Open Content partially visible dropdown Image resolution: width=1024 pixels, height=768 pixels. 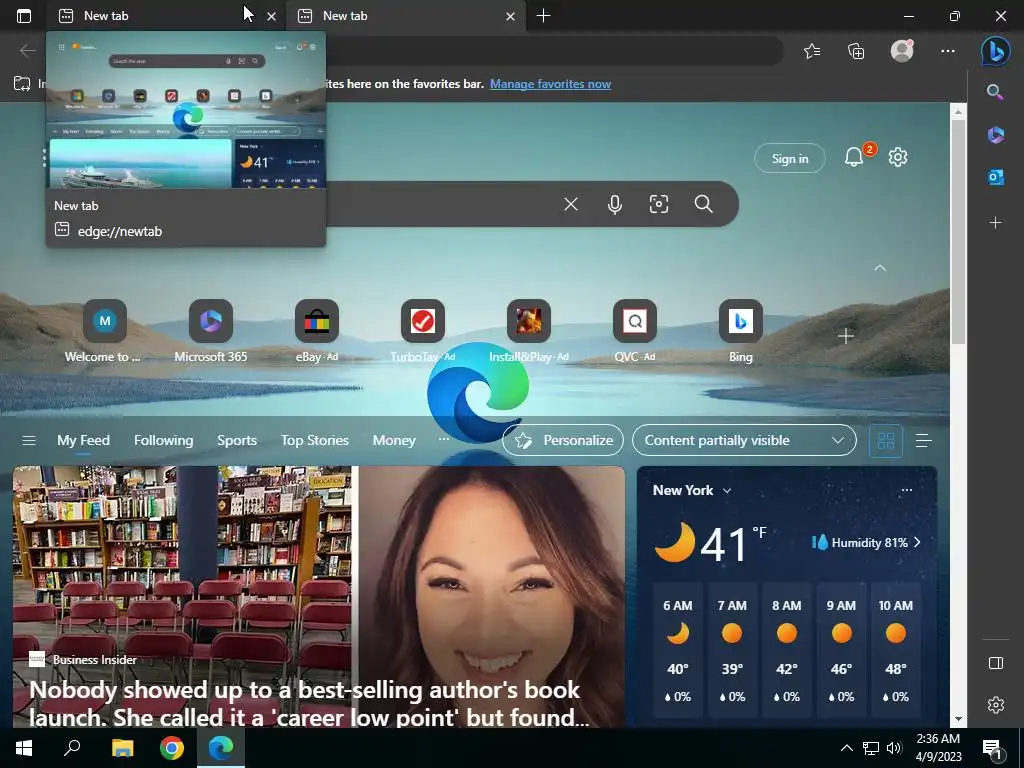click(x=744, y=441)
